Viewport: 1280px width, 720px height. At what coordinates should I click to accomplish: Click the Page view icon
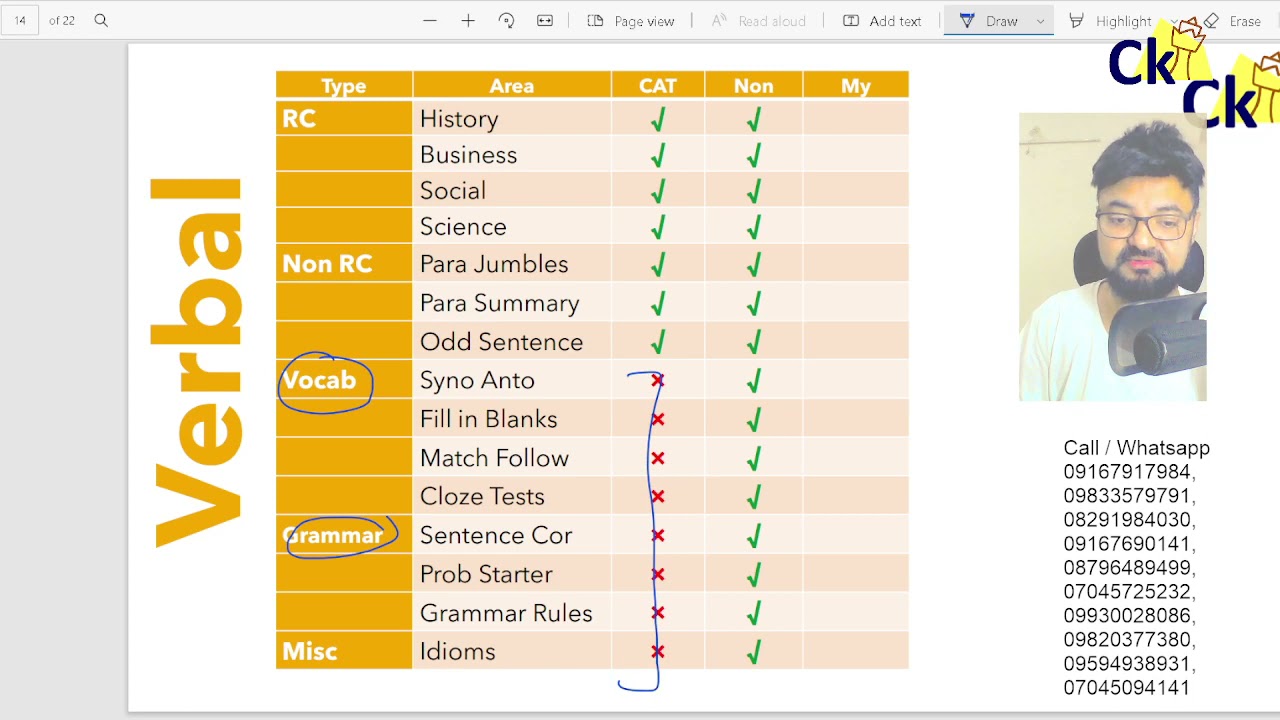tap(595, 20)
